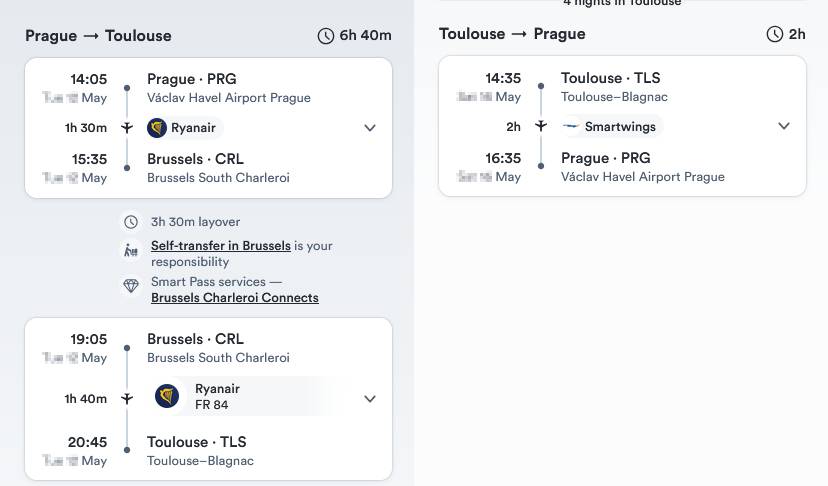828x486 pixels.
Task: Open the Self-transfer in Brussels link
Action: pyautogui.click(x=221, y=246)
